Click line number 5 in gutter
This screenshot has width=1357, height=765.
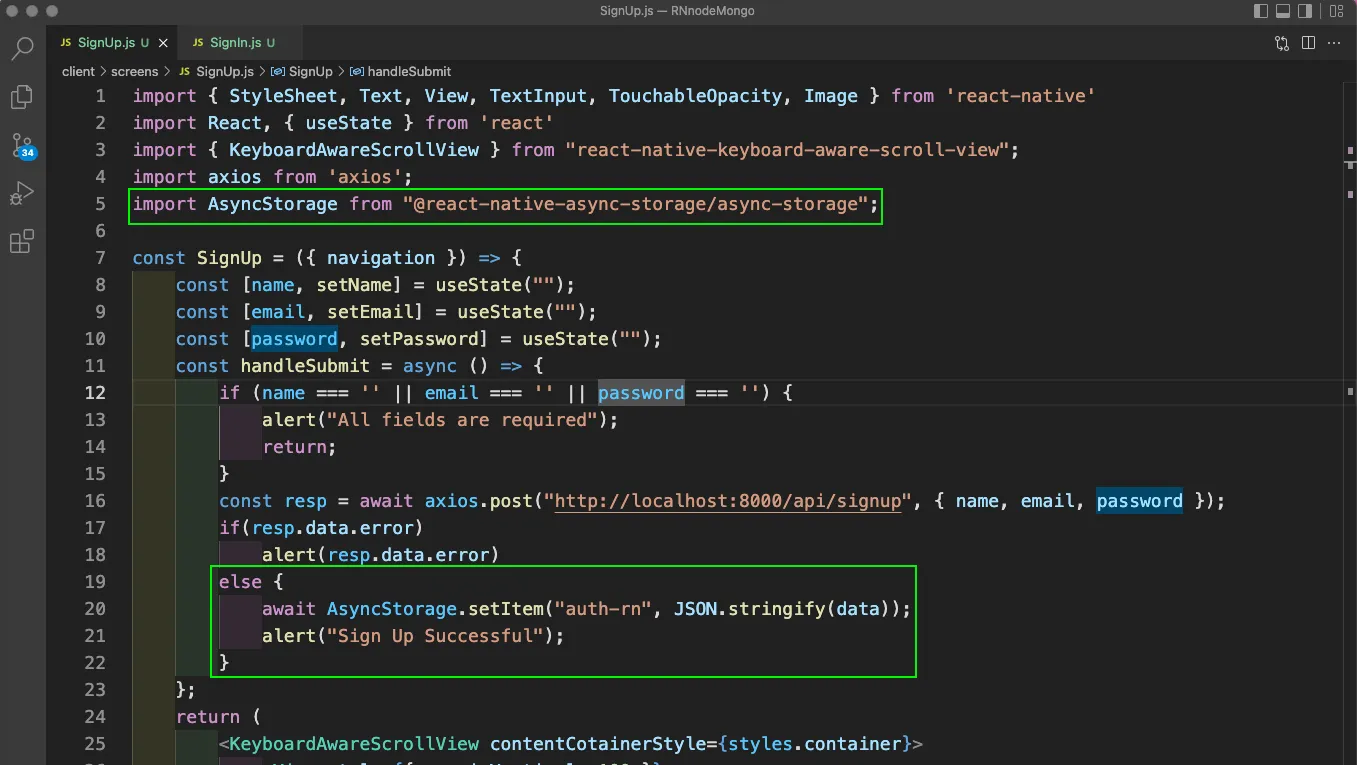click(99, 204)
